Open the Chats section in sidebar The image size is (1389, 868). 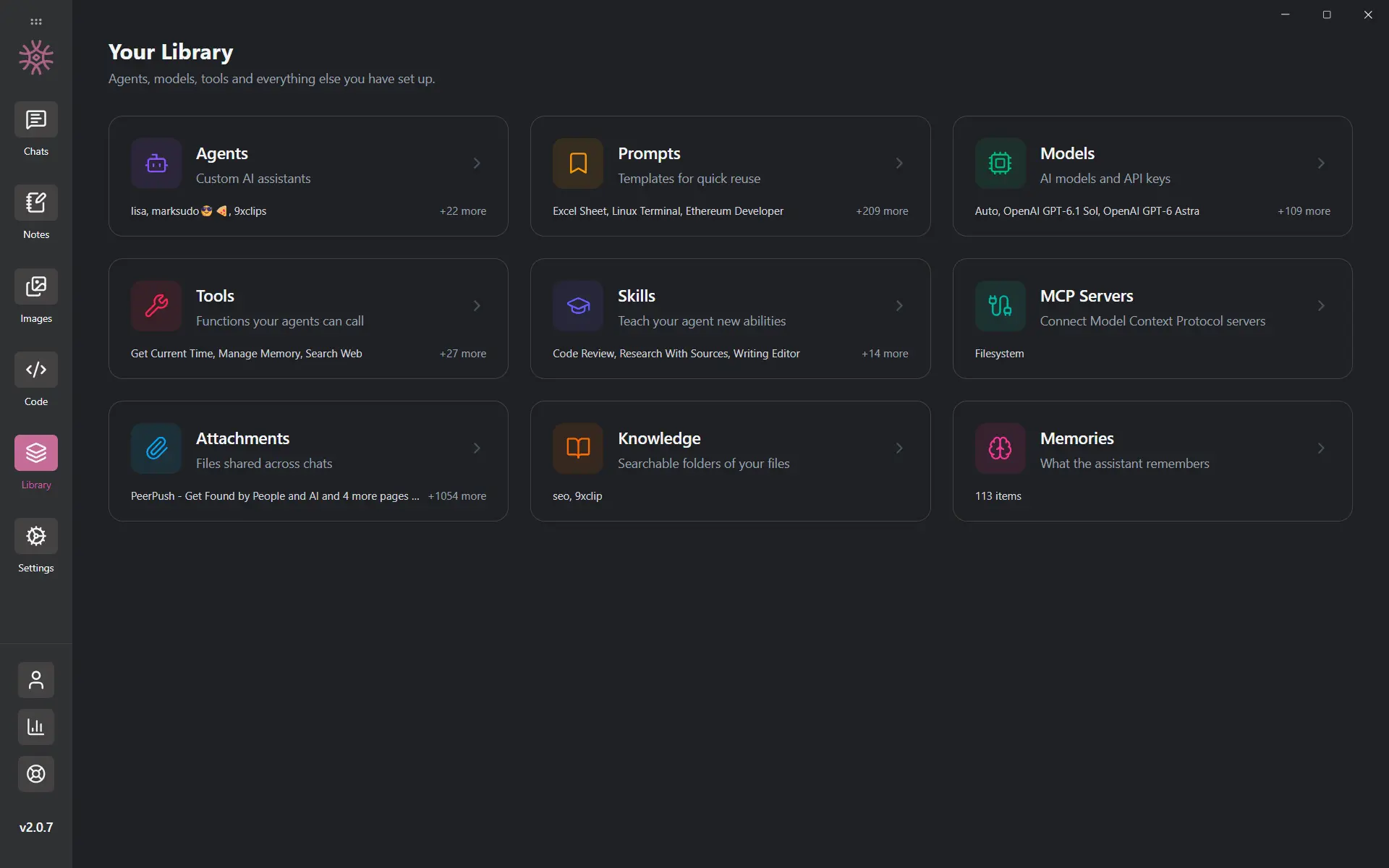point(36,119)
